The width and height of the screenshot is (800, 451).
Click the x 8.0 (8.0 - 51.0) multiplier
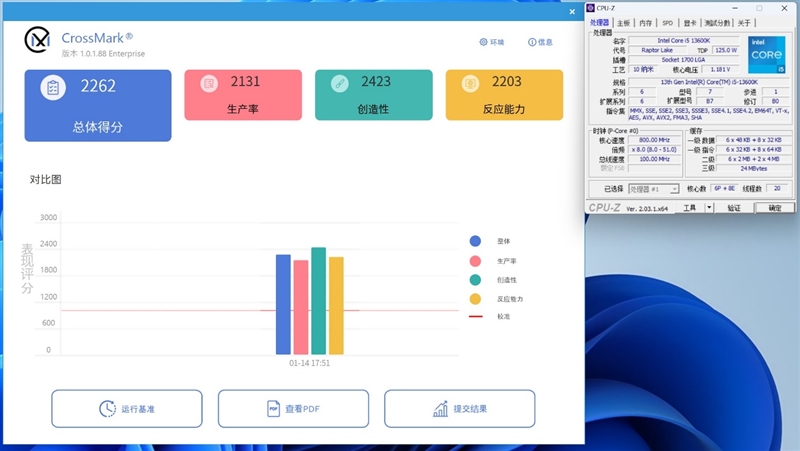click(655, 149)
